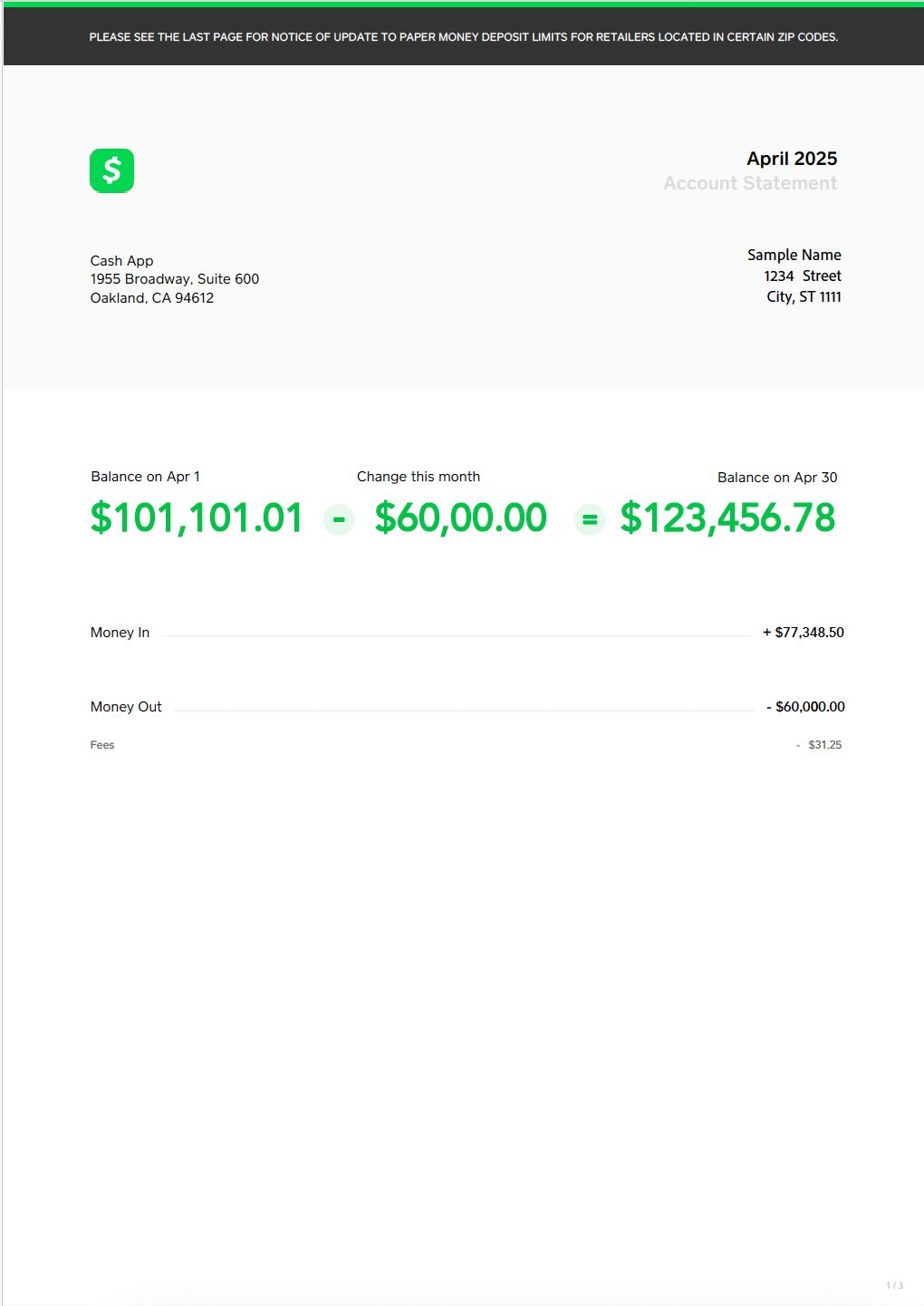Select the - $60,000.00 amount
Image resolution: width=924 pixels, height=1306 pixels.
(x=805, y=707)
